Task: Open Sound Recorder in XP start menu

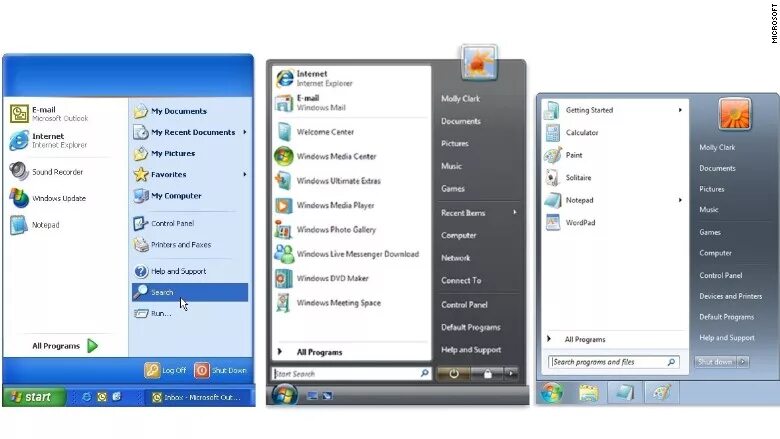Action: 46,172
